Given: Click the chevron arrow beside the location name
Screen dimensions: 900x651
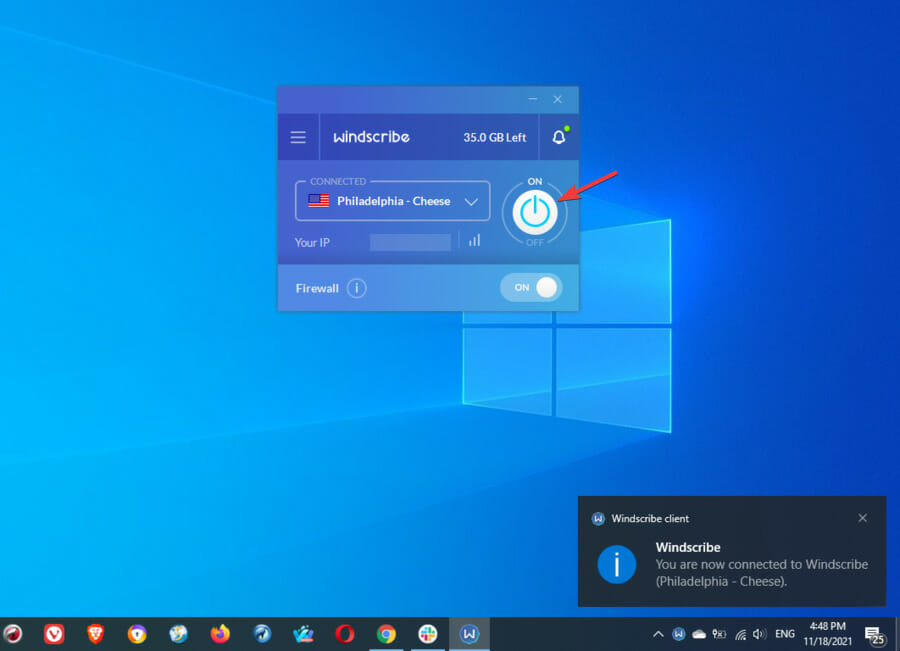Looking at the screenshot, I should pos(472,201).
